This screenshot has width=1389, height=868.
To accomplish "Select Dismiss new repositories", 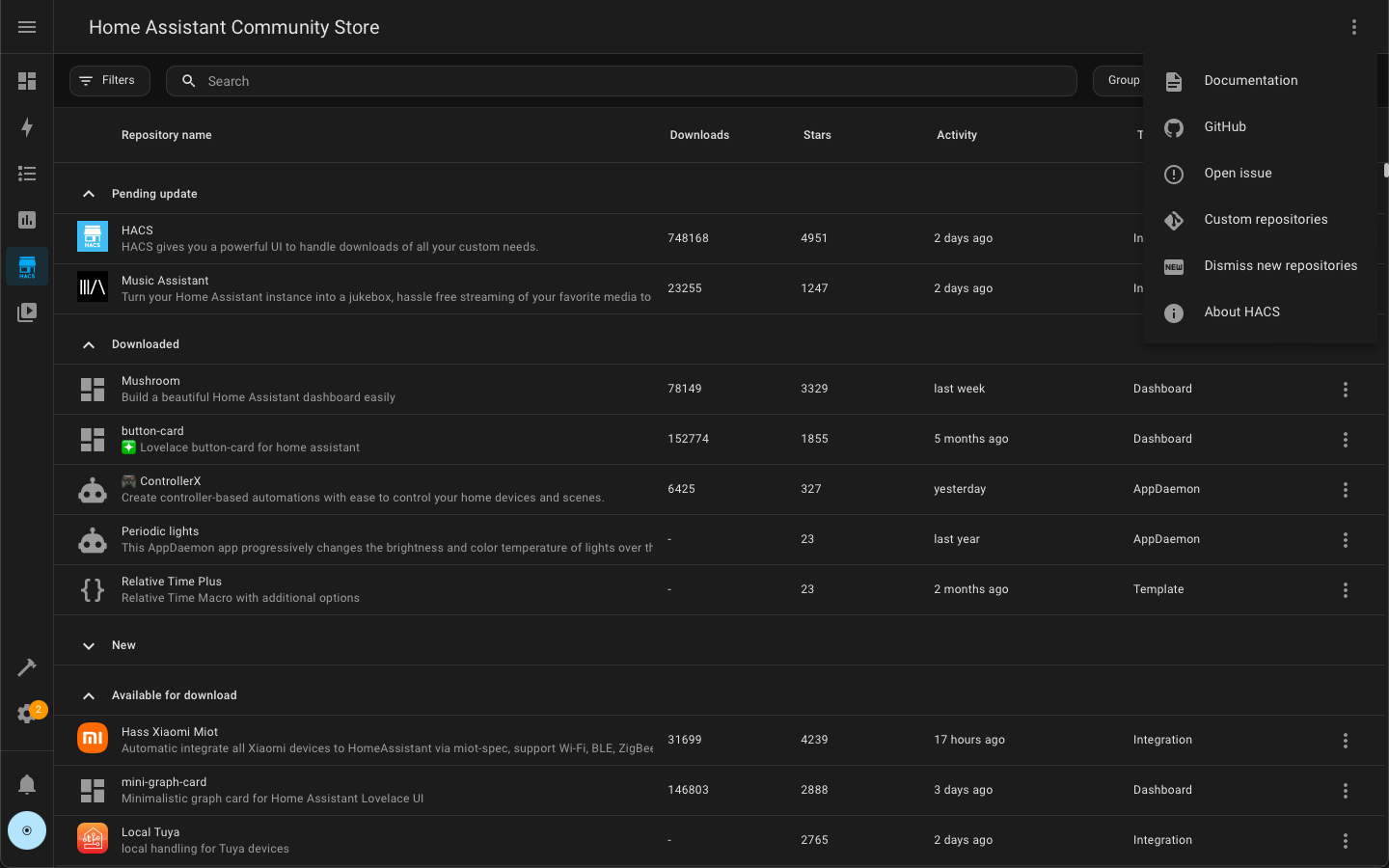I will (x=1259, y=266).
